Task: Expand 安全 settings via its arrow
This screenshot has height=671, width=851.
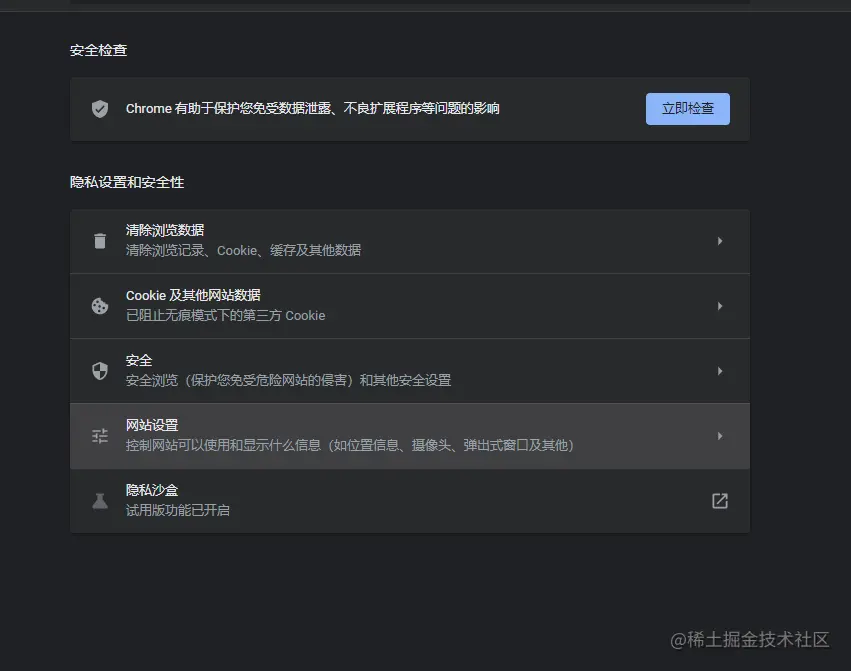Action: click(720, 370)
